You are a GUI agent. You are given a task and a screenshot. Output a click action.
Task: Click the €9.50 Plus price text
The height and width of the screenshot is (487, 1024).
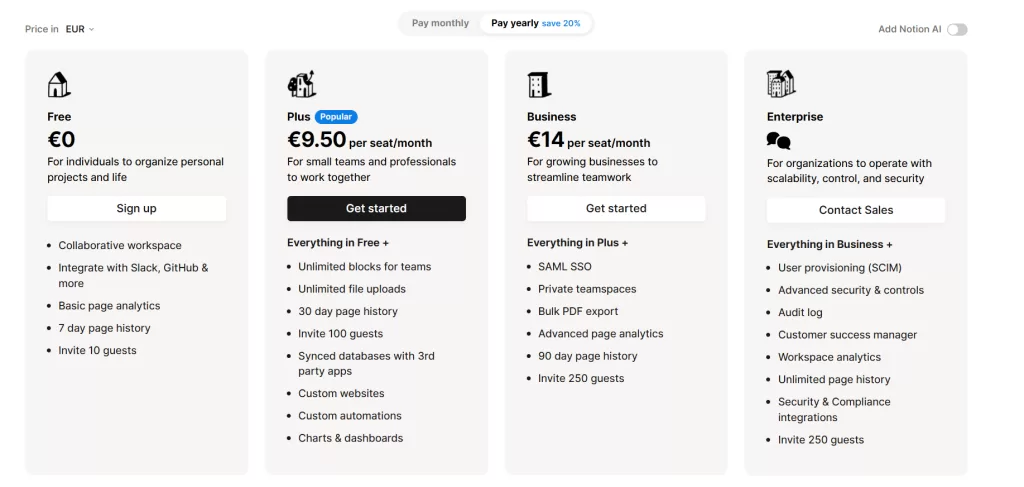click(317, 140)
